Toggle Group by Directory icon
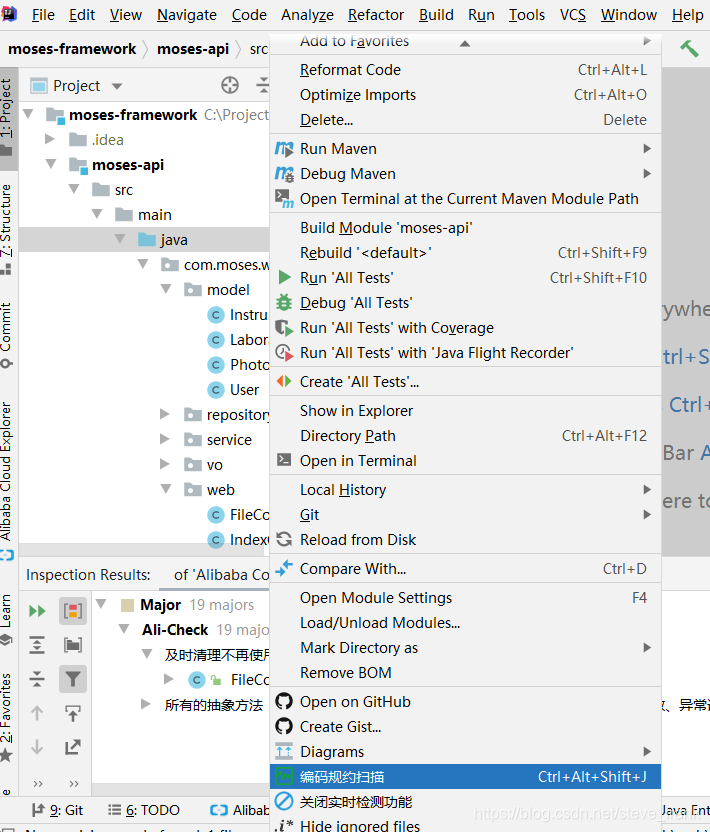 click(73, 645)
